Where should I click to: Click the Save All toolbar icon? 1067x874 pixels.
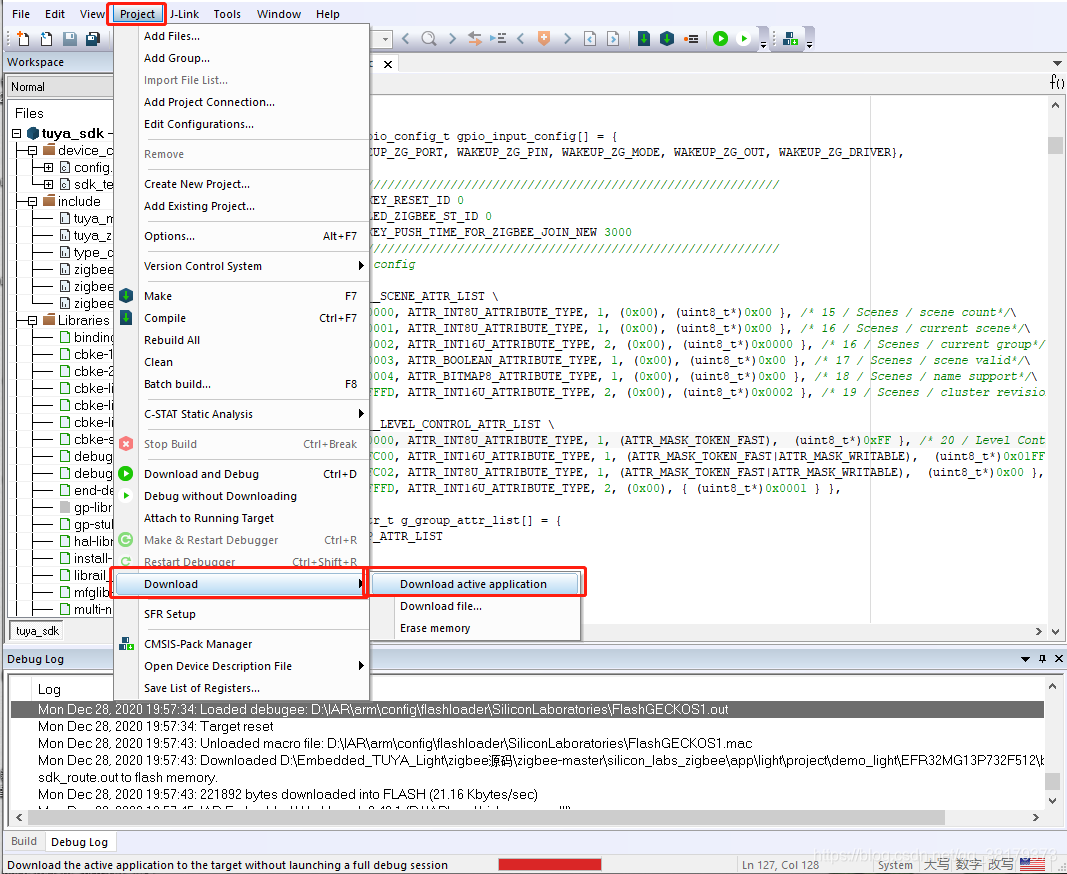tap(93, 39)
